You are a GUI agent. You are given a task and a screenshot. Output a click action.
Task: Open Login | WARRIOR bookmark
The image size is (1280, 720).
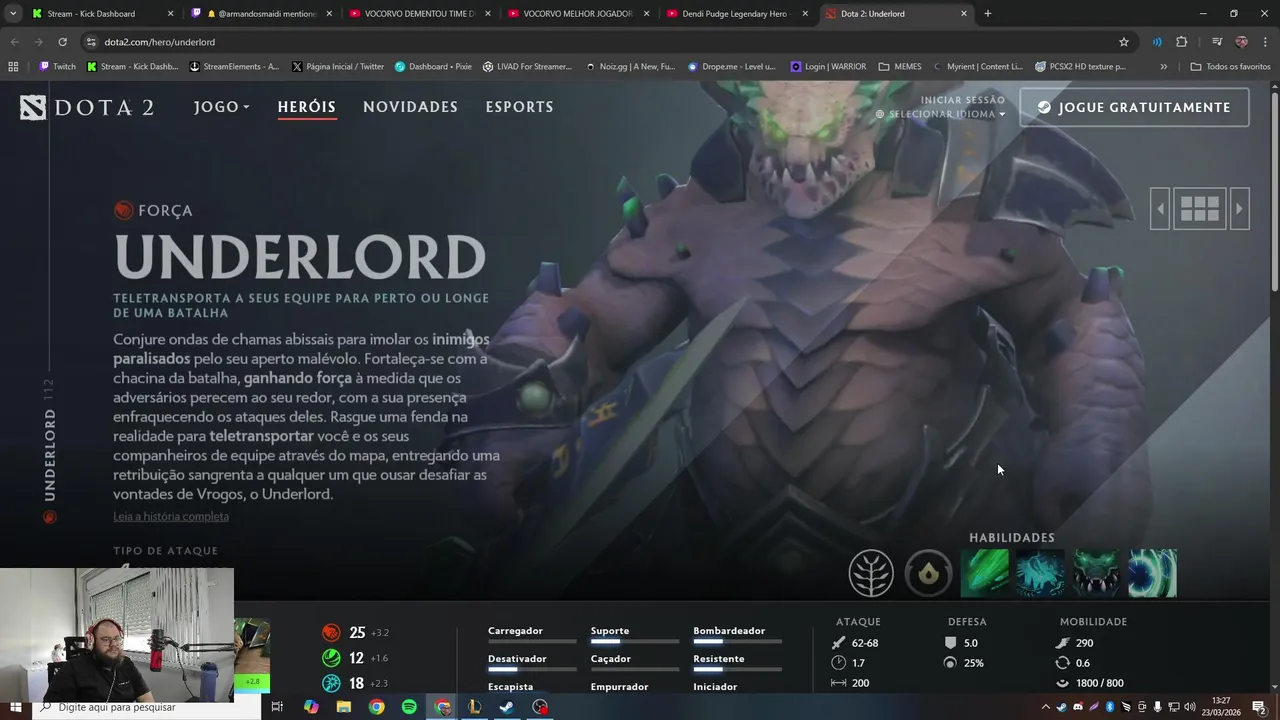point(828,66)
